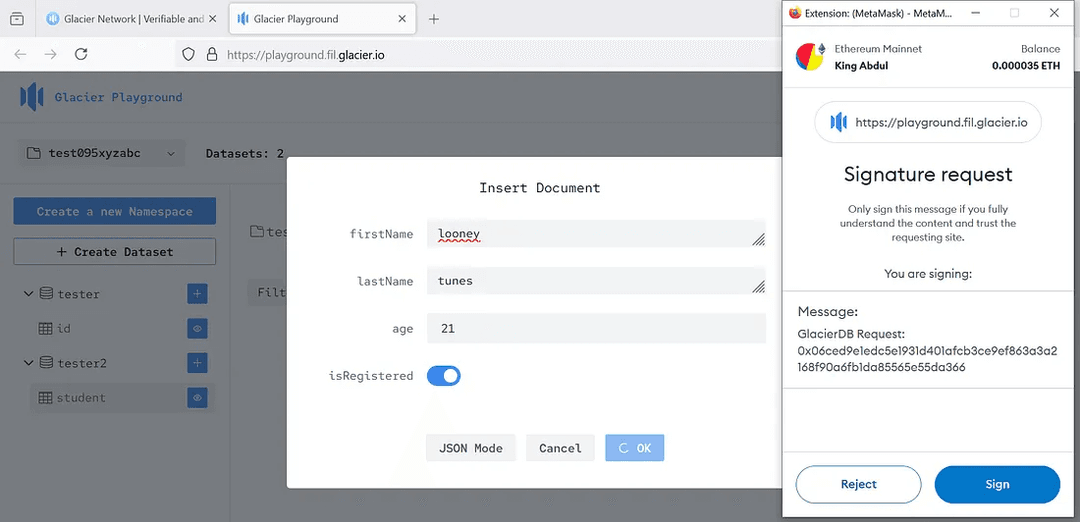Click the Ethereum Mainnet network label
1080x522 pixels.
878,49
